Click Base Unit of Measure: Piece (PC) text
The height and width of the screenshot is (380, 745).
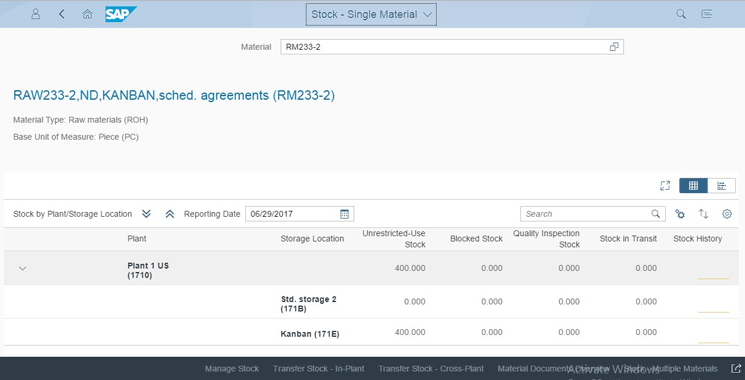click(x=76, y=137)
